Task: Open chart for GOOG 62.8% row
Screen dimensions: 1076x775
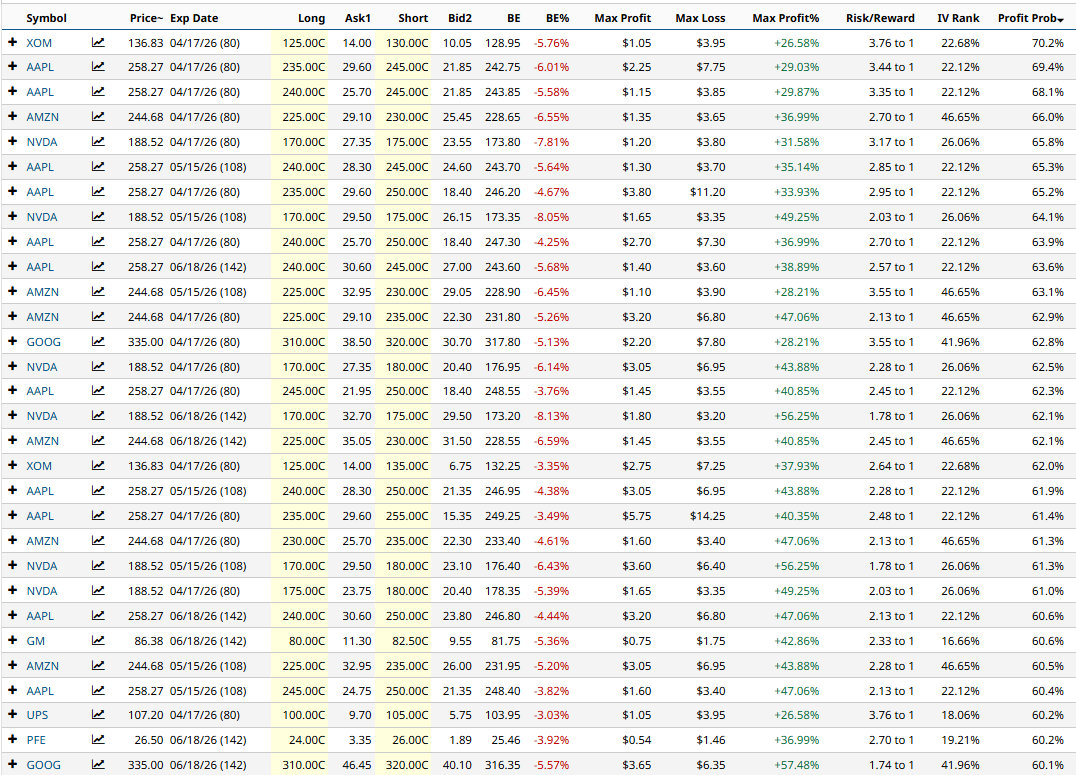Action: tap(98, 342)
